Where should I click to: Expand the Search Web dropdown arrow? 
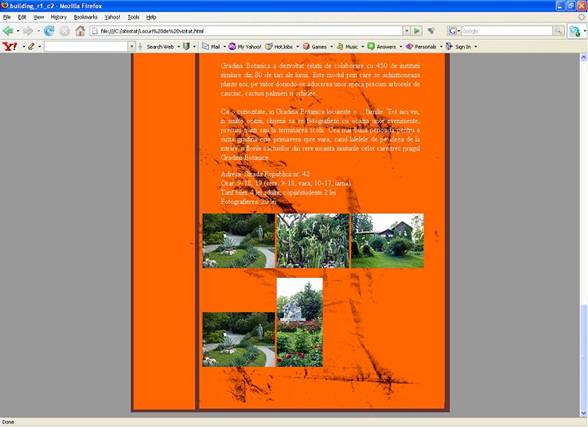[x=178, y=47]
